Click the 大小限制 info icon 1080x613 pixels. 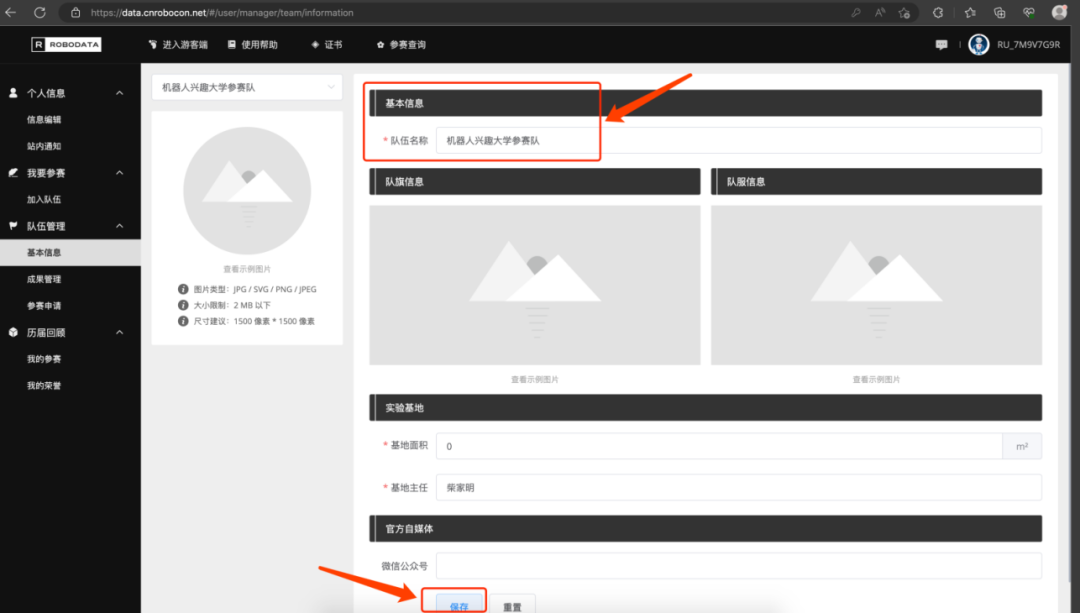point(183,305)
